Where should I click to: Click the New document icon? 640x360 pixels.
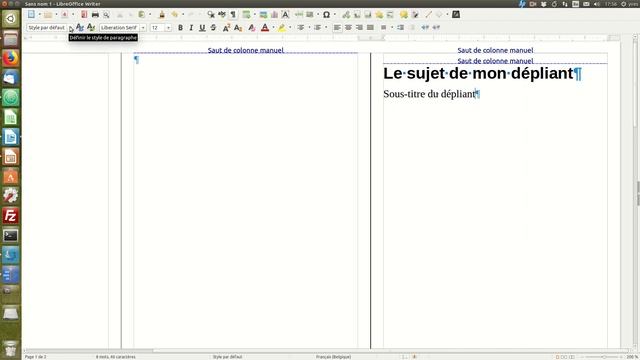point(31,15)
